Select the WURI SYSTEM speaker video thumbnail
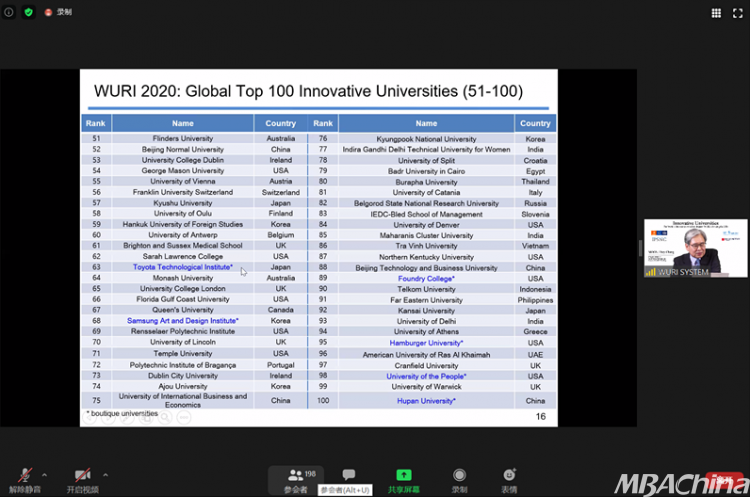Image resolution: width=750 pixels, height=497 pixels. coord(695,248)
